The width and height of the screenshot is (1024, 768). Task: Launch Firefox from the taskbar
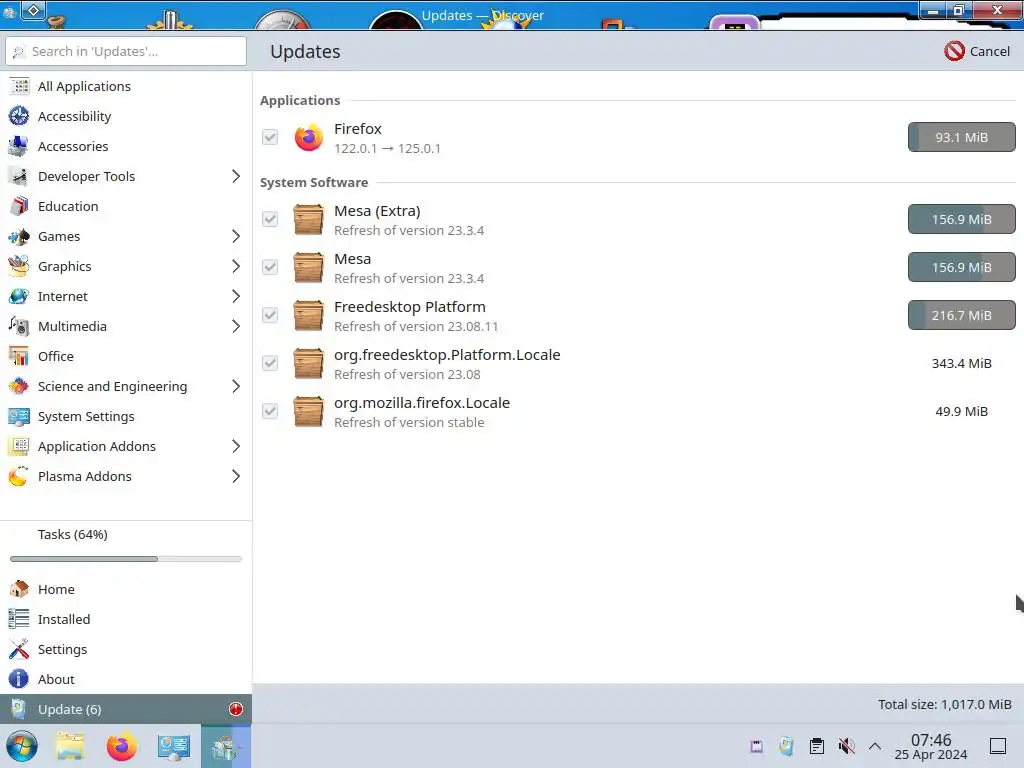[x=121, y=746]
